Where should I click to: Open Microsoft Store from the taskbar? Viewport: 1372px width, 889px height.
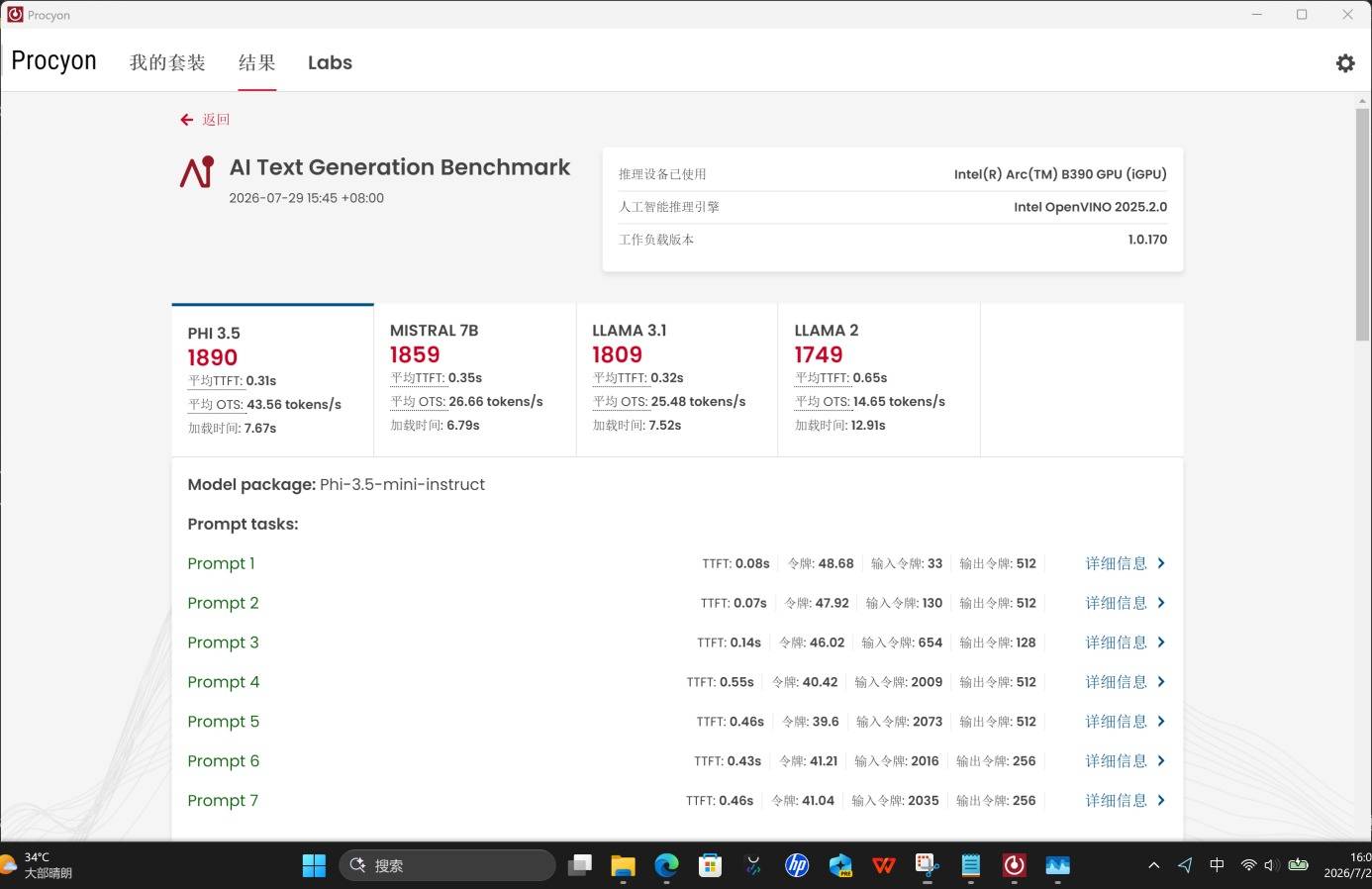coord(710,865)
